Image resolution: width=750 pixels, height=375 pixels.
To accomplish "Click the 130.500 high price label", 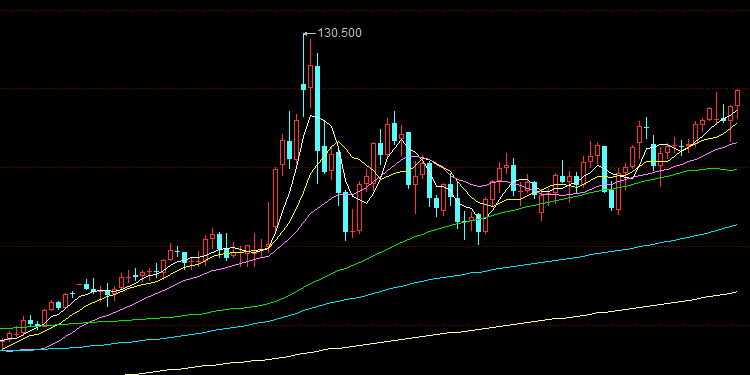I will [340, 33].
